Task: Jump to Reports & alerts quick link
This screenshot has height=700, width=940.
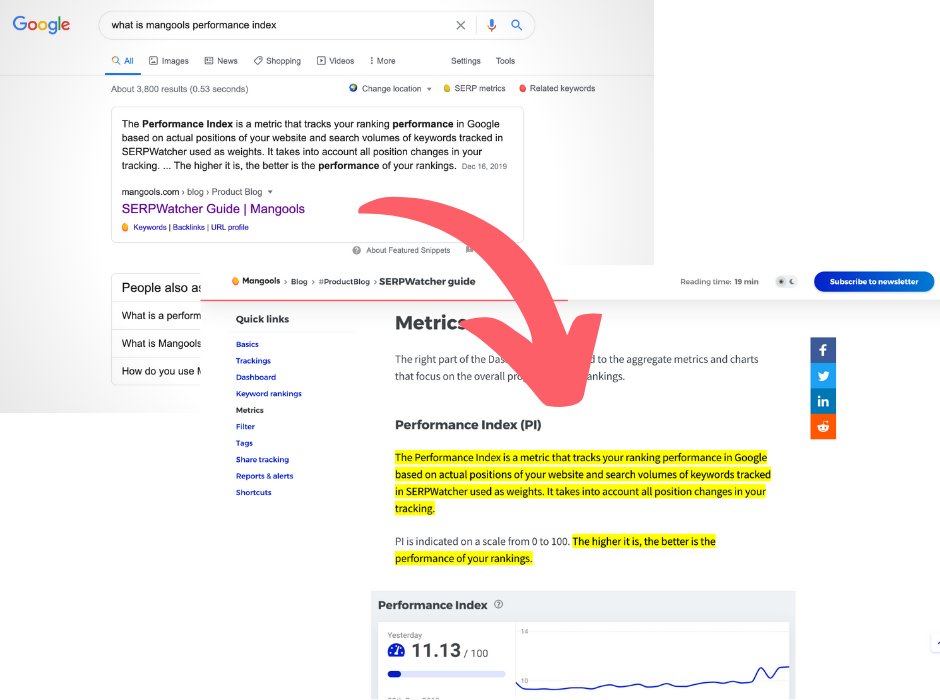Action: [x=264, y=476]
